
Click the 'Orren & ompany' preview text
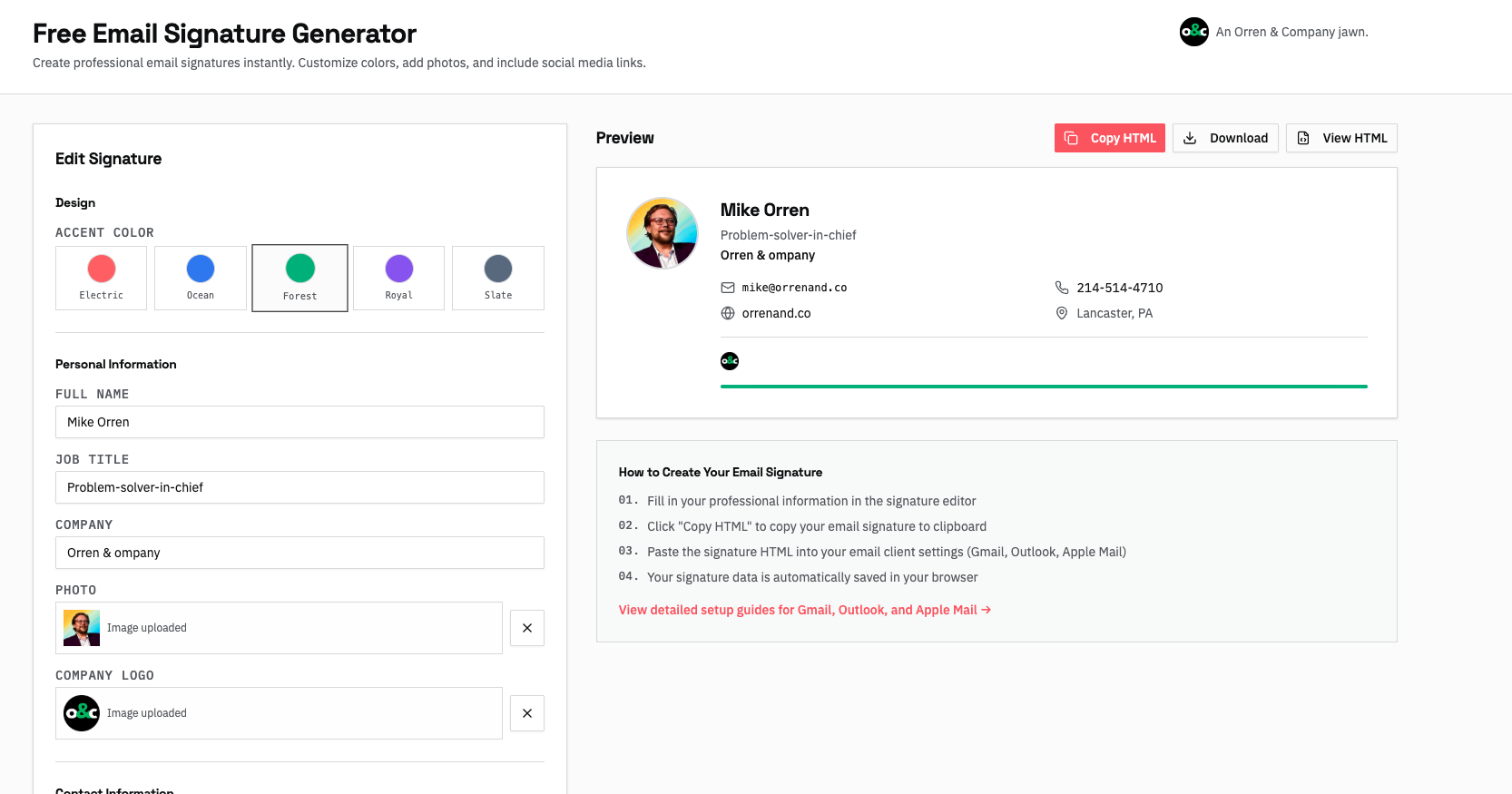coord(768,255)
